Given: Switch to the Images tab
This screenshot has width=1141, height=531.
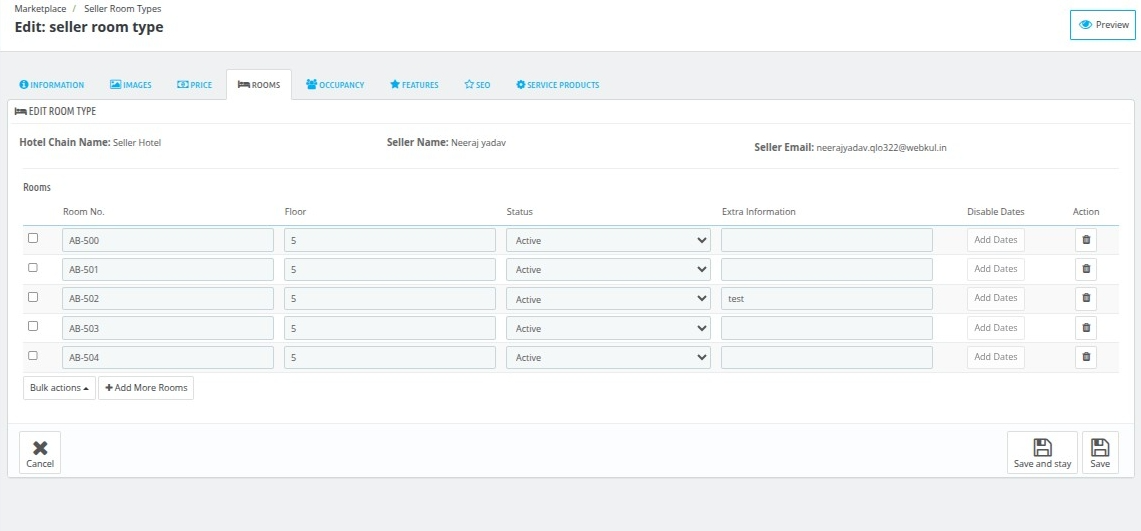Looking at the screenshot, I should pos(131,85).
